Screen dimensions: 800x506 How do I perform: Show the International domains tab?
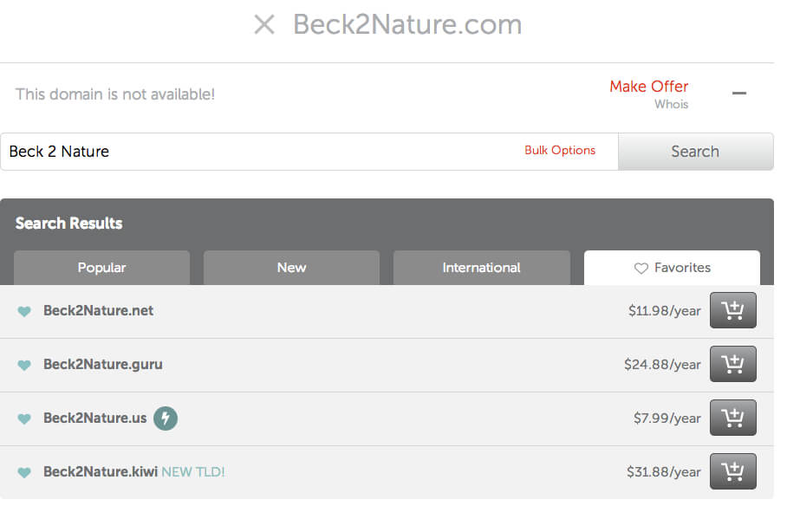pos(481,268)
